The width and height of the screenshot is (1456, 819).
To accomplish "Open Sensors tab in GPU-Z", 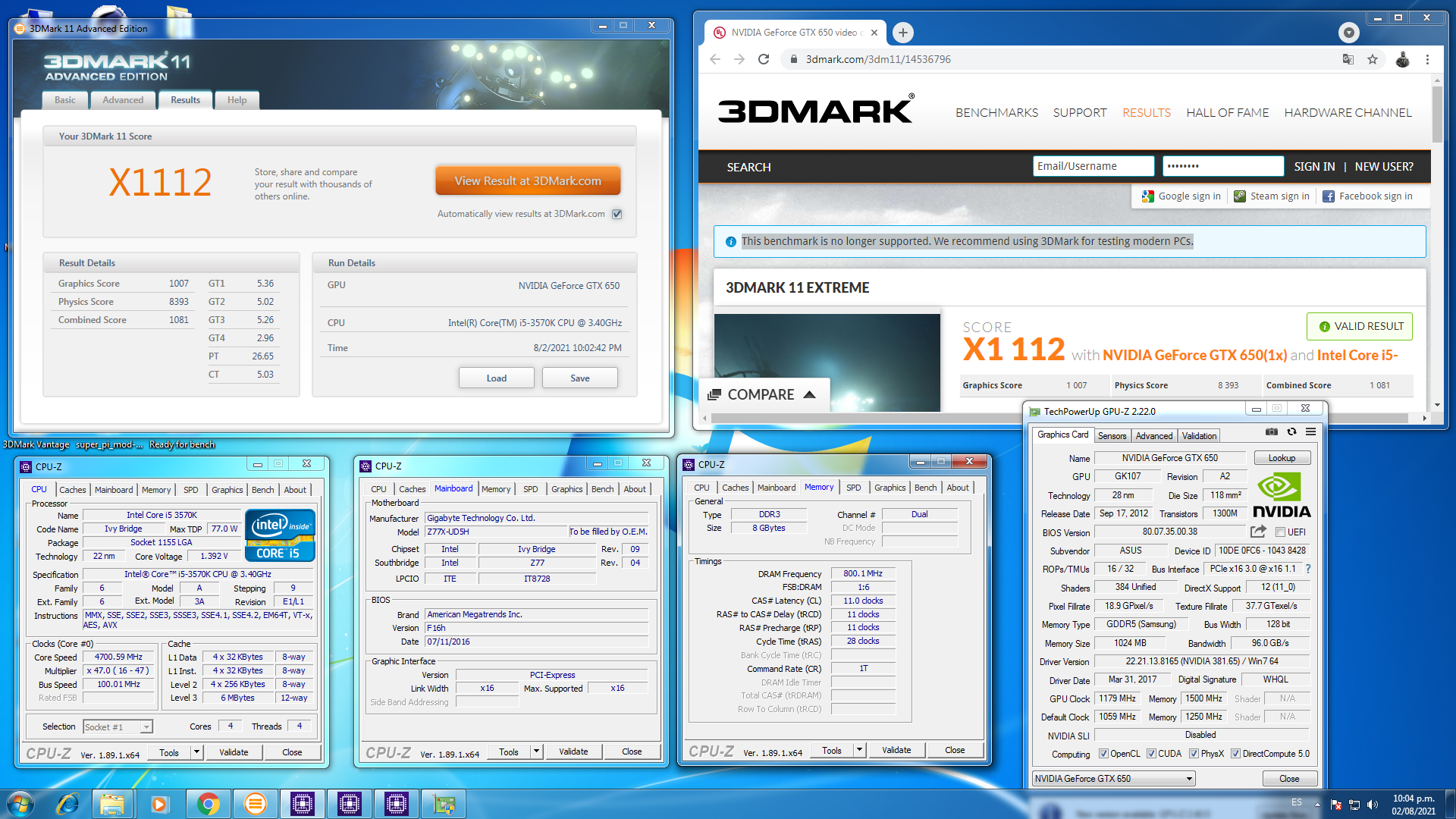I will tap(1112, 436).
